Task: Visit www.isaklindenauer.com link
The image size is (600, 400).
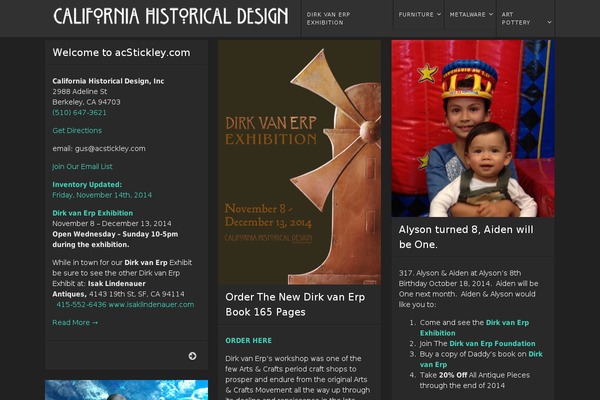Action: pos(151,305)
